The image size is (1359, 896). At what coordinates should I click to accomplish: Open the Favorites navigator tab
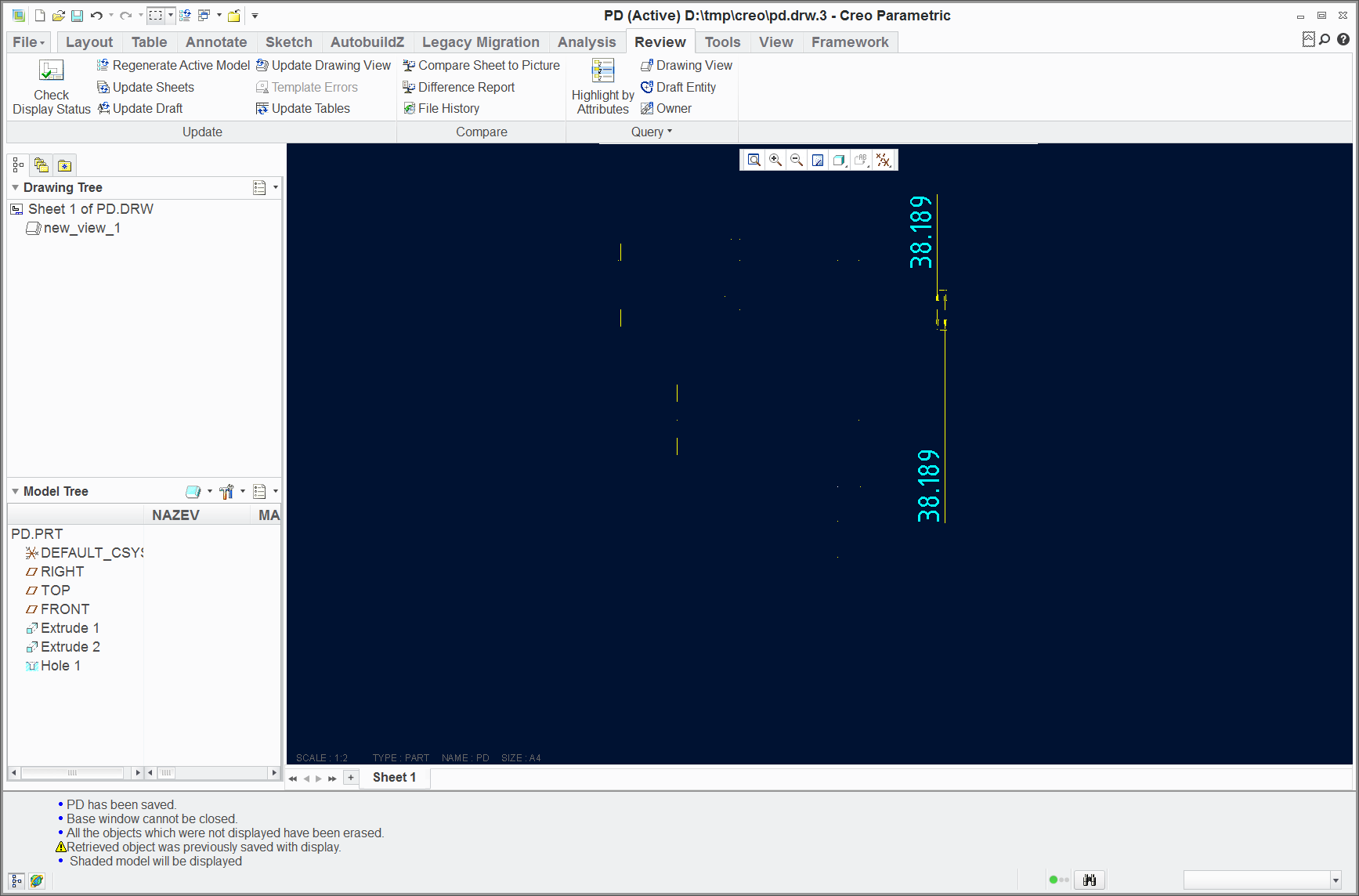click(64, 165)
